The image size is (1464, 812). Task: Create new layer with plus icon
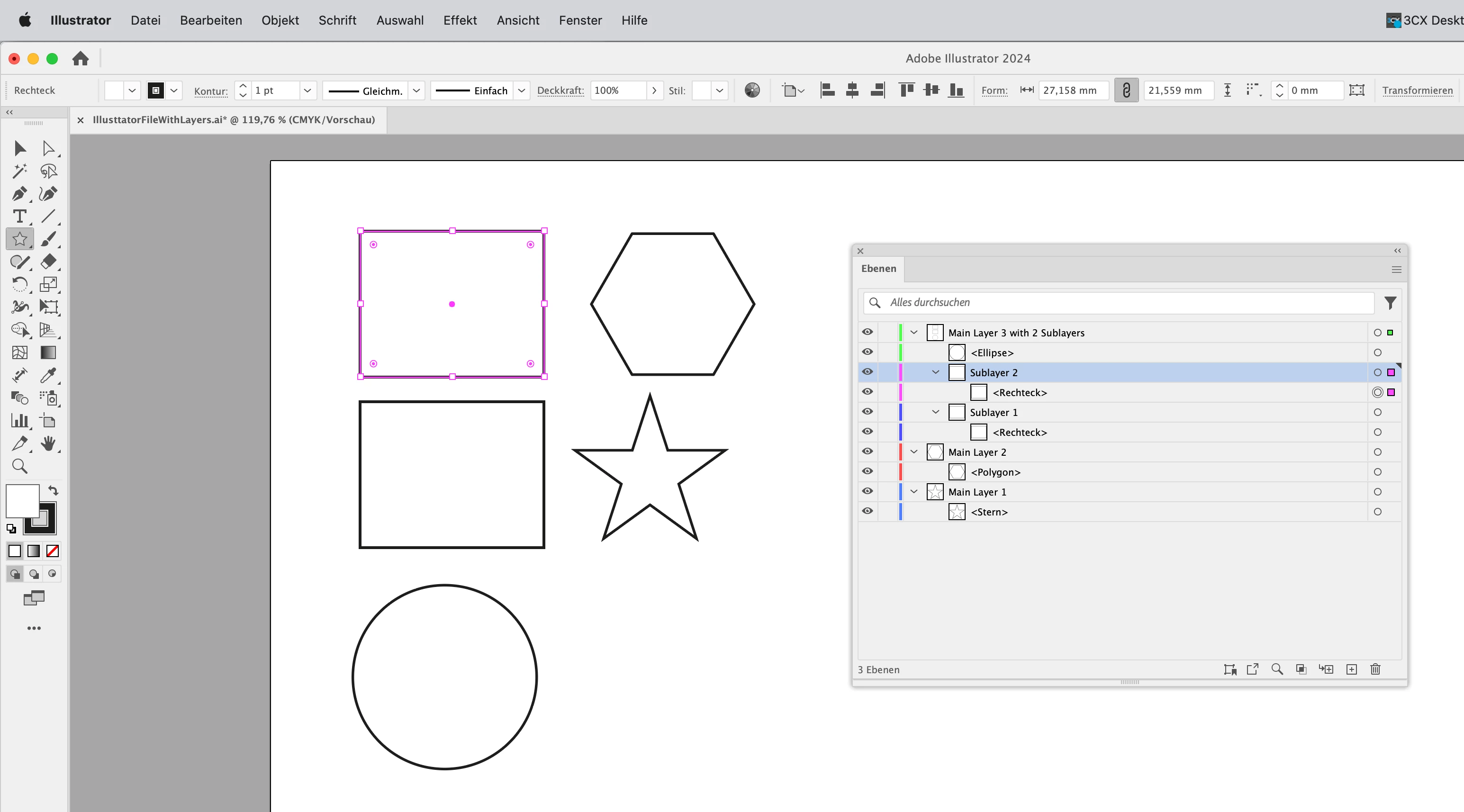[1351, 669]
